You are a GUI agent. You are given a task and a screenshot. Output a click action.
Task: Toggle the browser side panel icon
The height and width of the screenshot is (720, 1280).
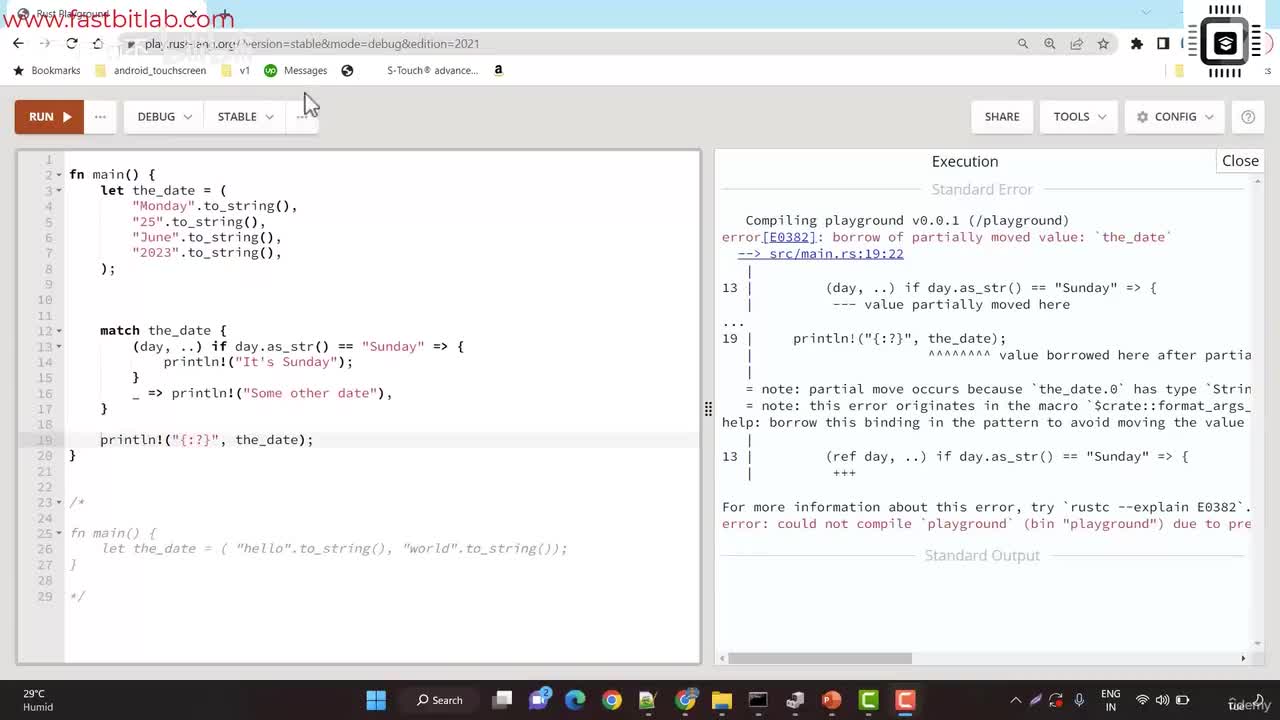[1163, 44]
